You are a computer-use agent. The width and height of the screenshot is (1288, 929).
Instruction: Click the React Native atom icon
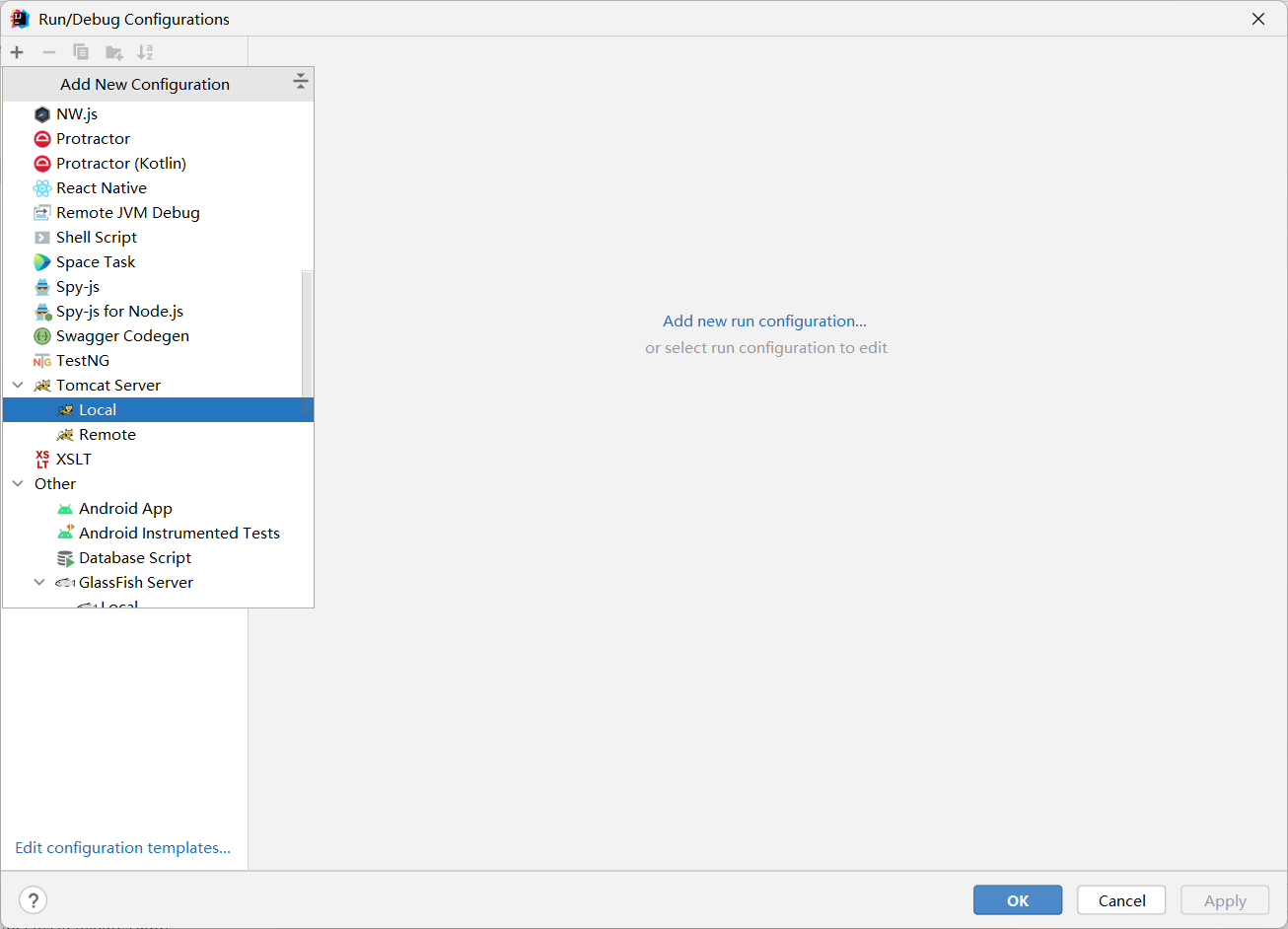point(41,188)
